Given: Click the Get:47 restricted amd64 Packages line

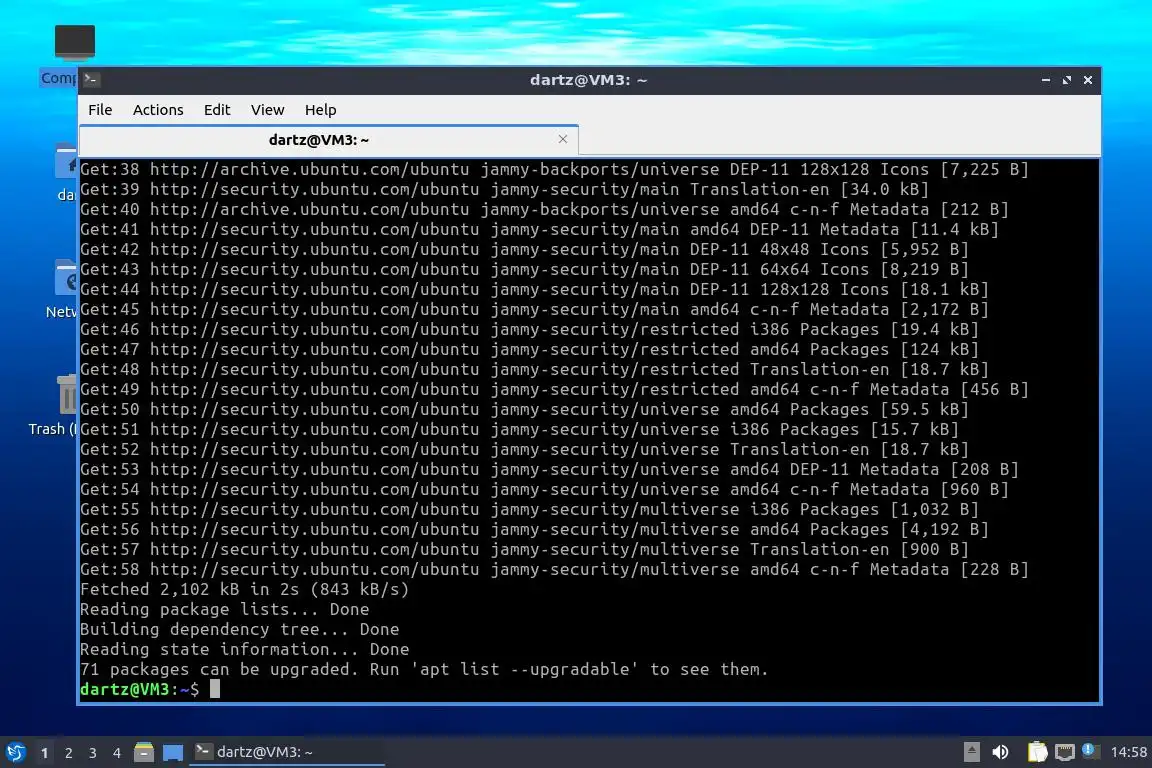Looking at the screenshot, I should 529,349.
